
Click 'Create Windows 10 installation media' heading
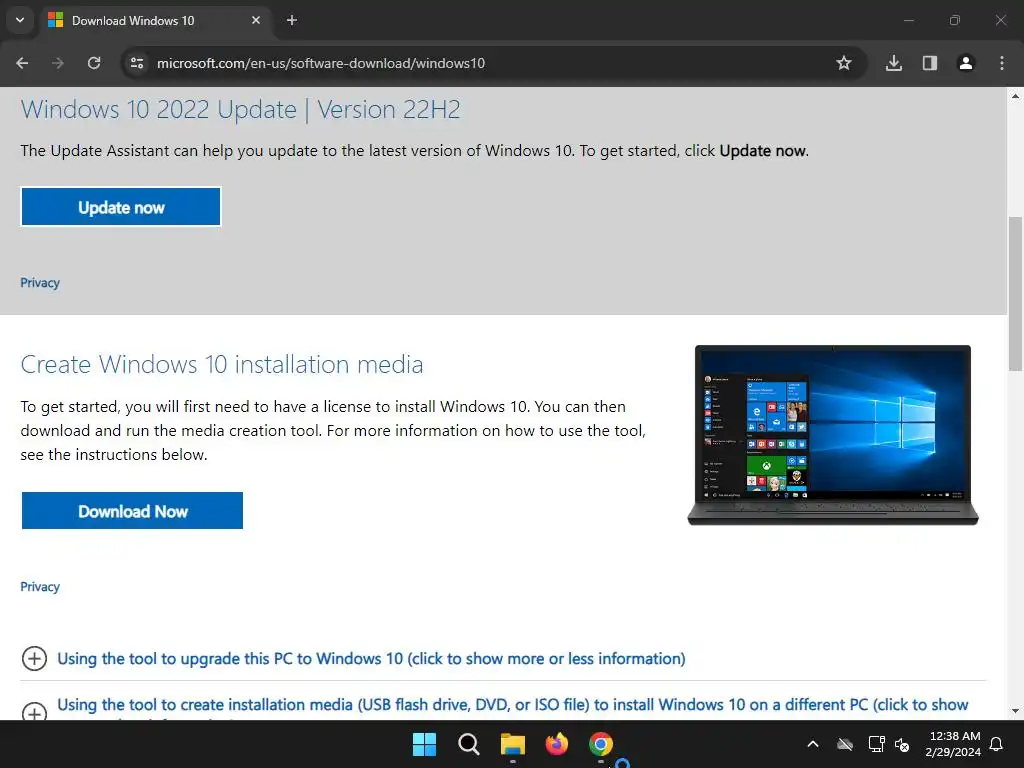pos(222,364)
